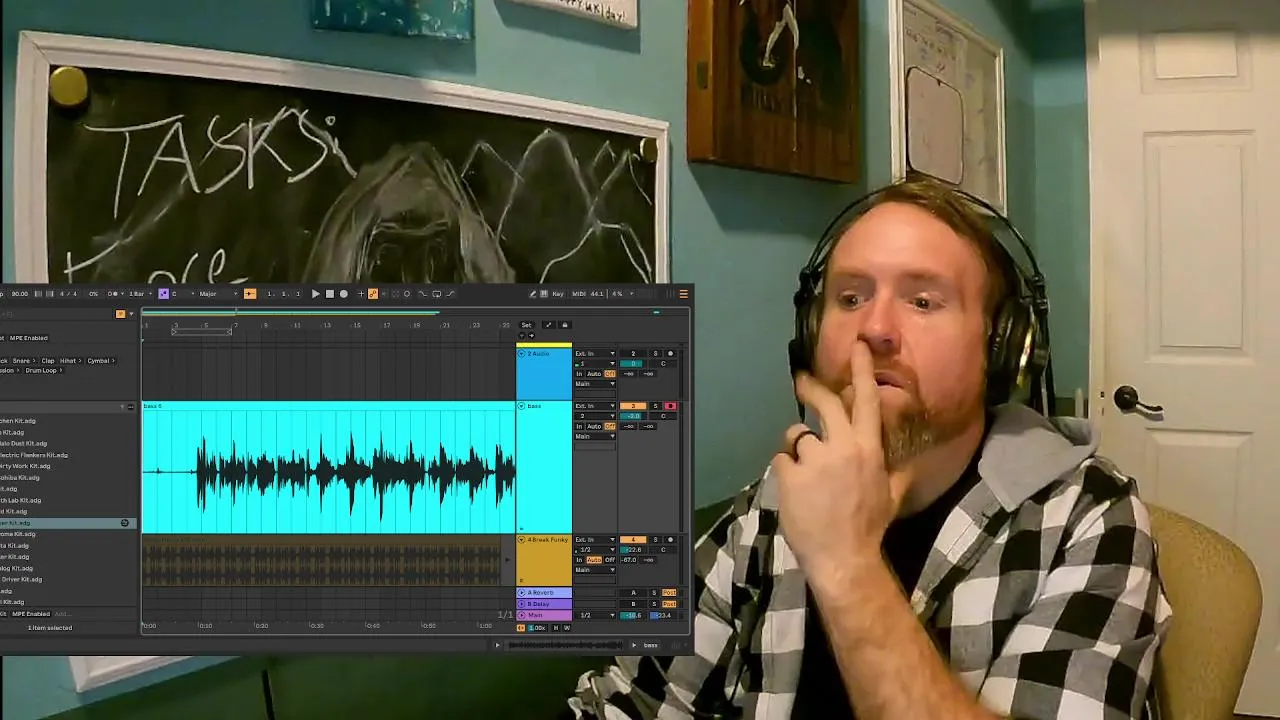Image resolution: width=1280 pixels, height=720 pixels.
Task: Toggle the Key map mode button
Action: click(x=558, y=294)
